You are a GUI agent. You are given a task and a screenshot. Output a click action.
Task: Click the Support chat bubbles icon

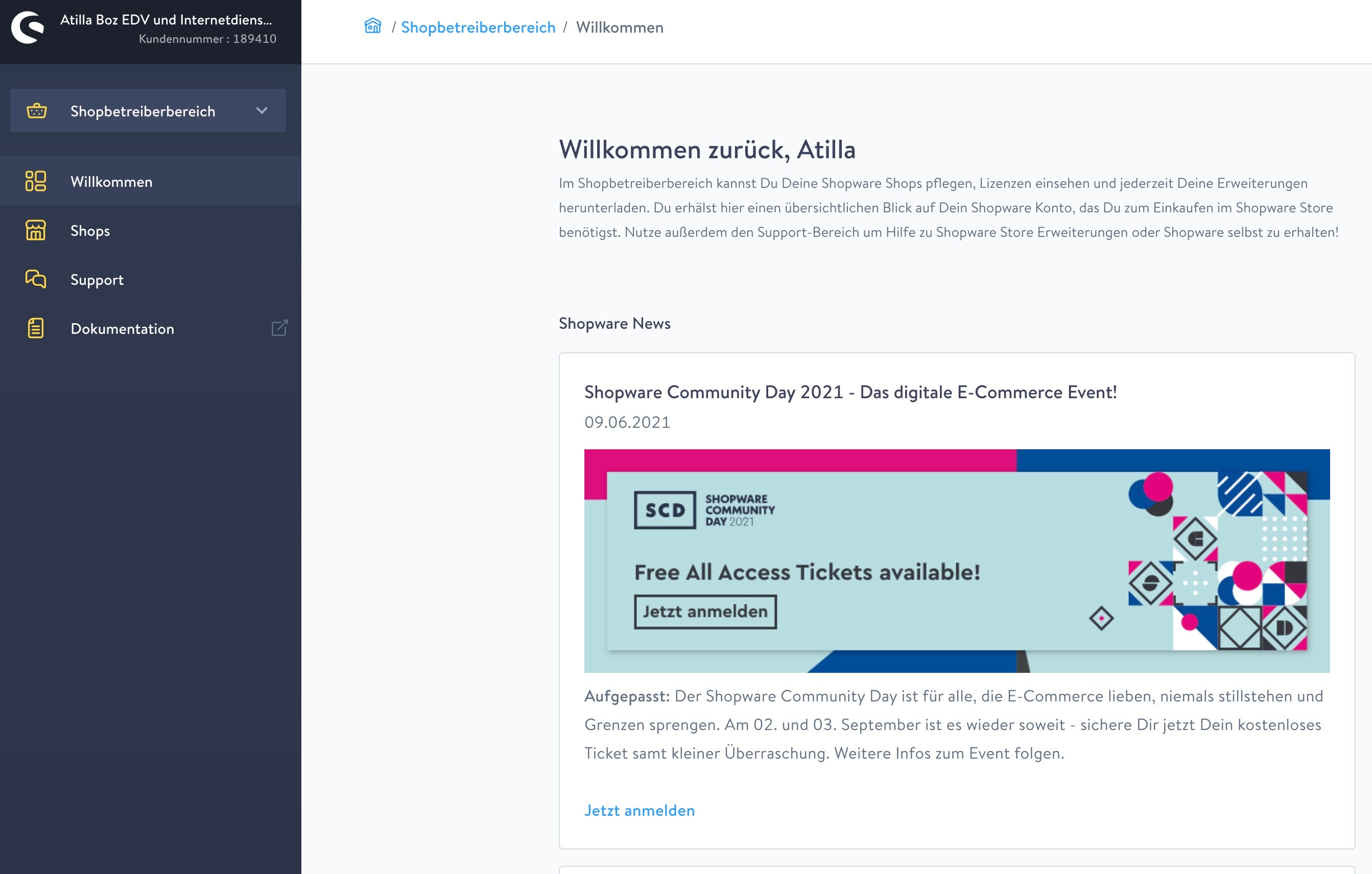tap(35, 279)
